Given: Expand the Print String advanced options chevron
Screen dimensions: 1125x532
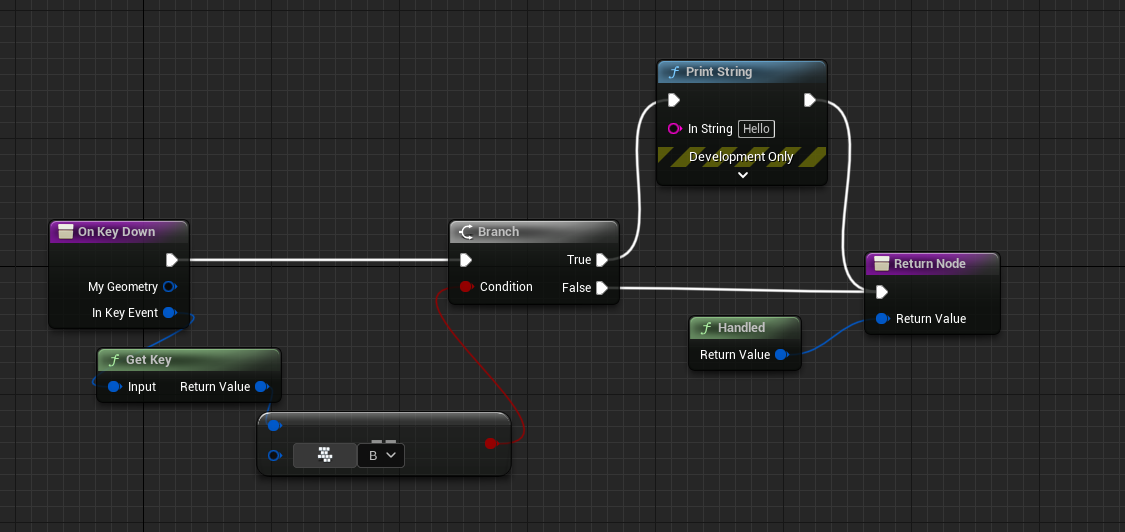Looking at the screenshot, I should click(742, 175).
